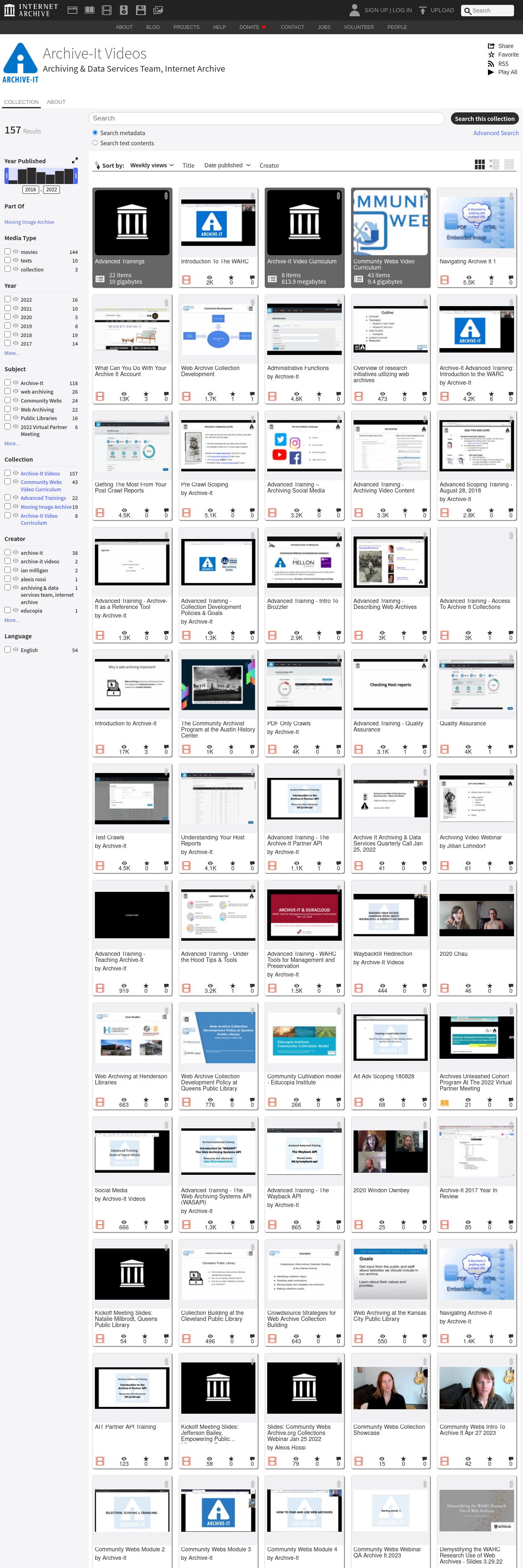Click the Share icon
Screen dimensions: 523x1568
tap(491, 46)
